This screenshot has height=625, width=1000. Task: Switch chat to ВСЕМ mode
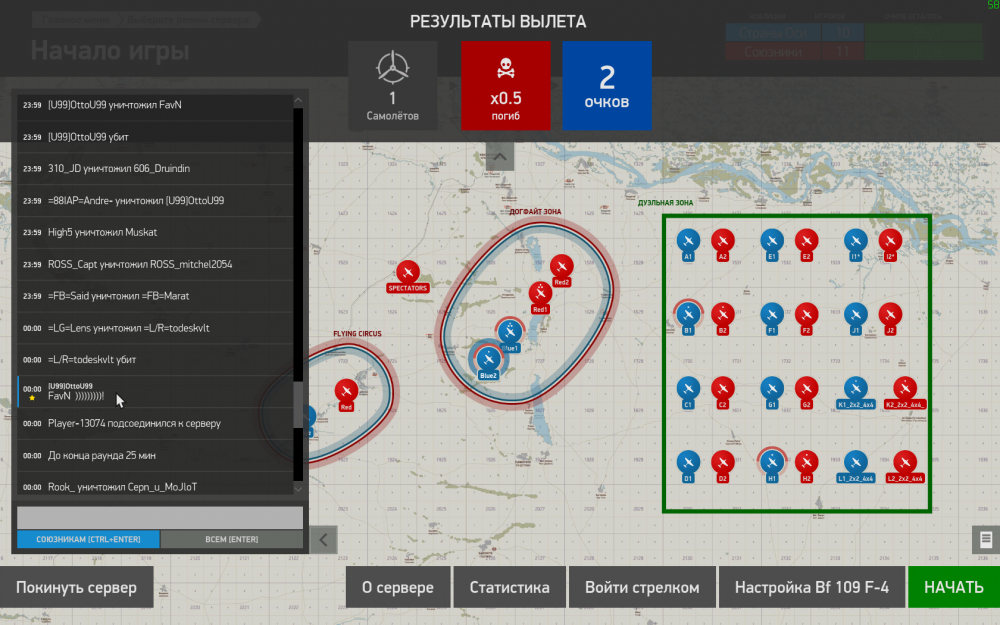[x=232, y=539]
